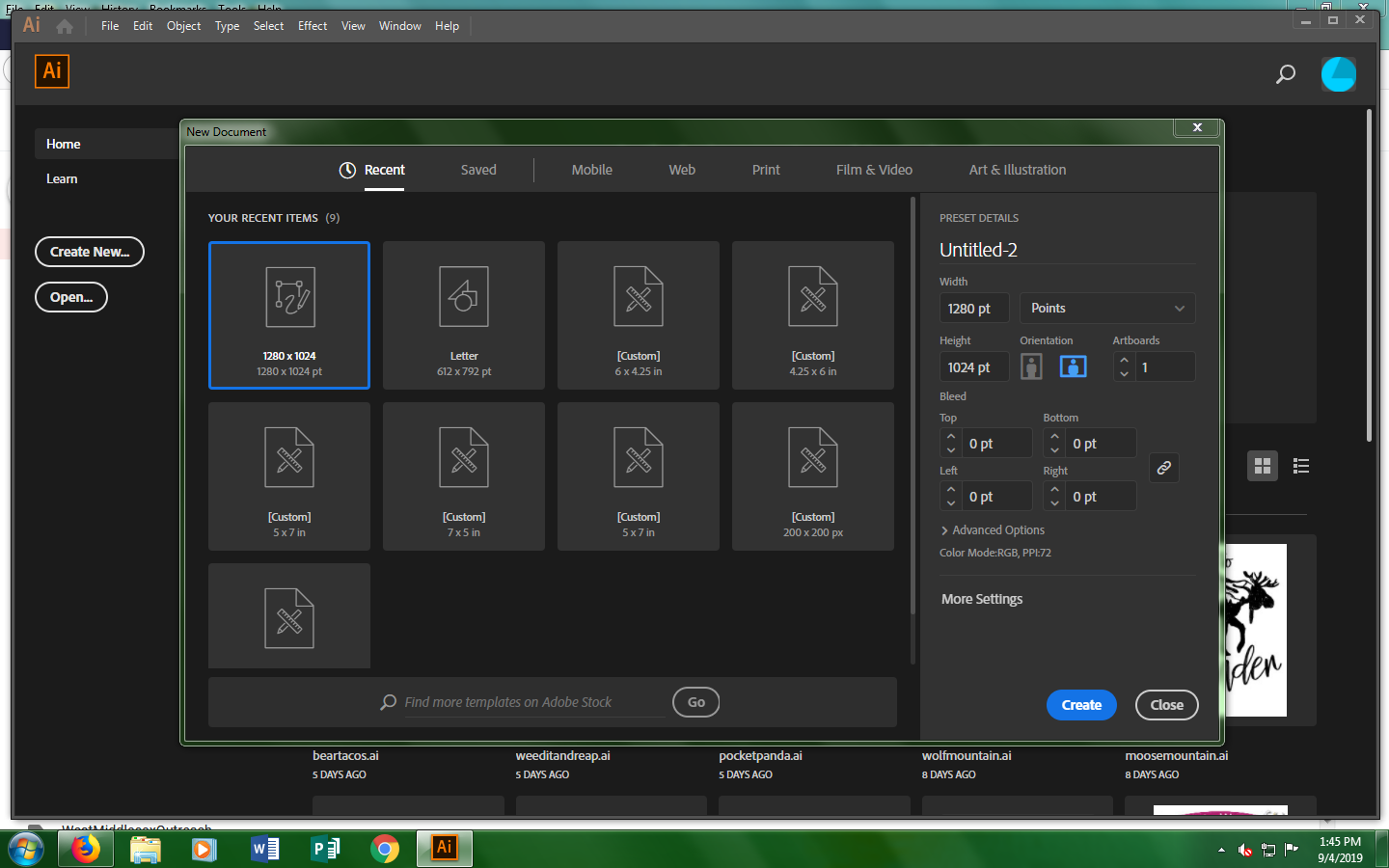Increase the Top bleed value
This screenshot has height=868, width=1389.
coord(951,437)
